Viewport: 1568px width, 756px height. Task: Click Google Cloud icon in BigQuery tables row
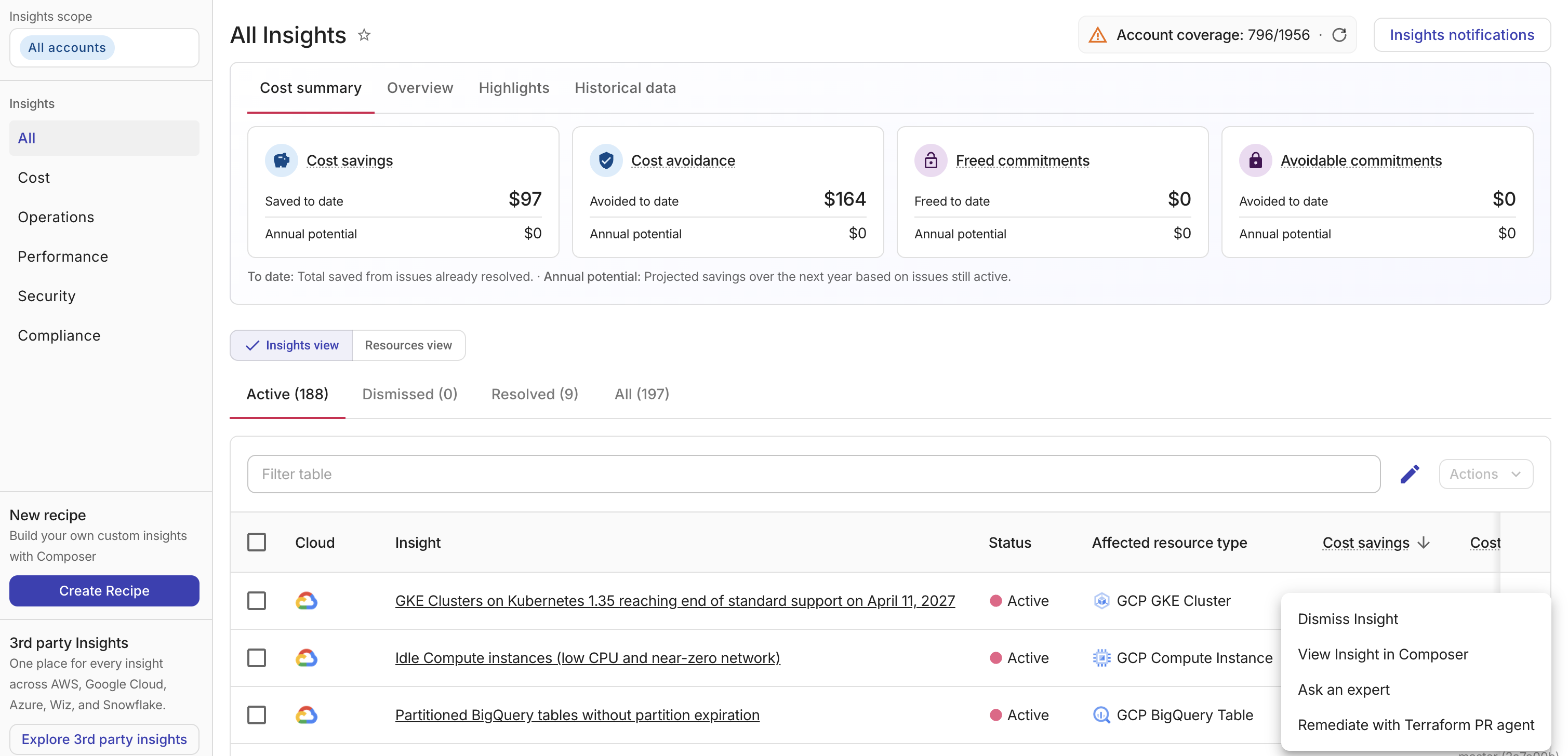coord(306,716)
